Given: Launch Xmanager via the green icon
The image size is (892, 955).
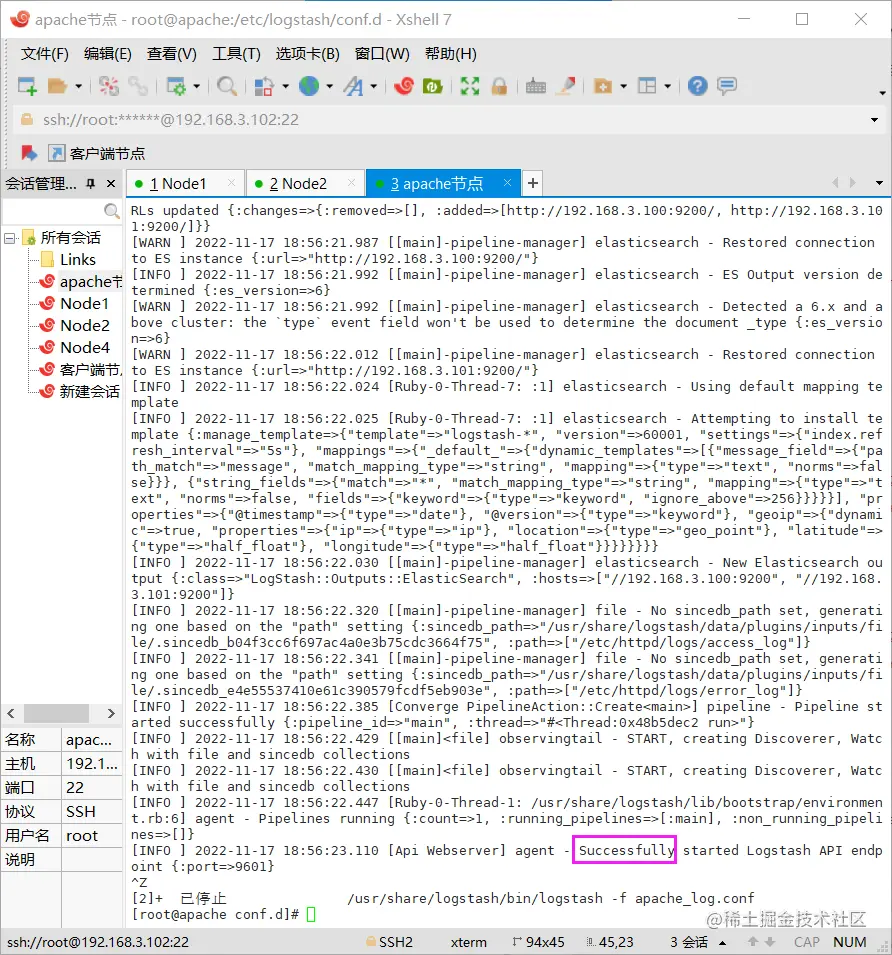Looking at the screenshot, I should [432, 86].
